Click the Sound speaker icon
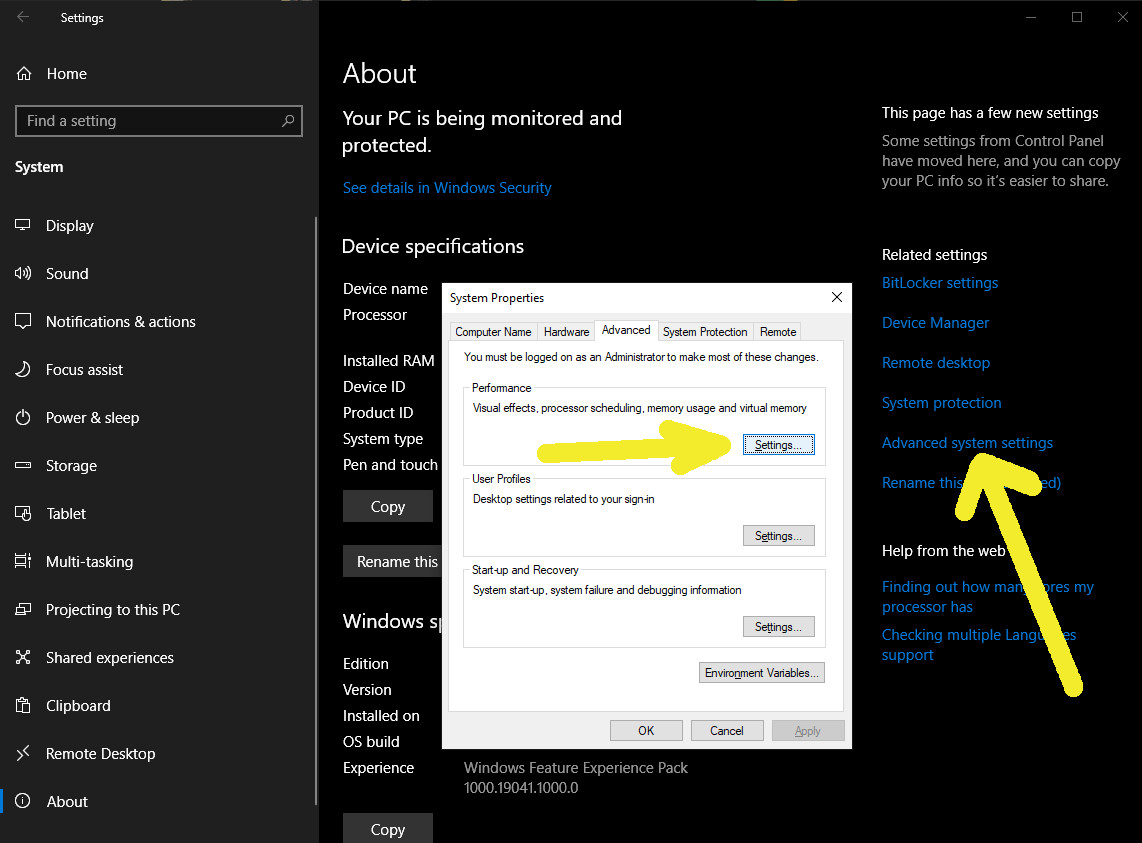 pos(23,273)
